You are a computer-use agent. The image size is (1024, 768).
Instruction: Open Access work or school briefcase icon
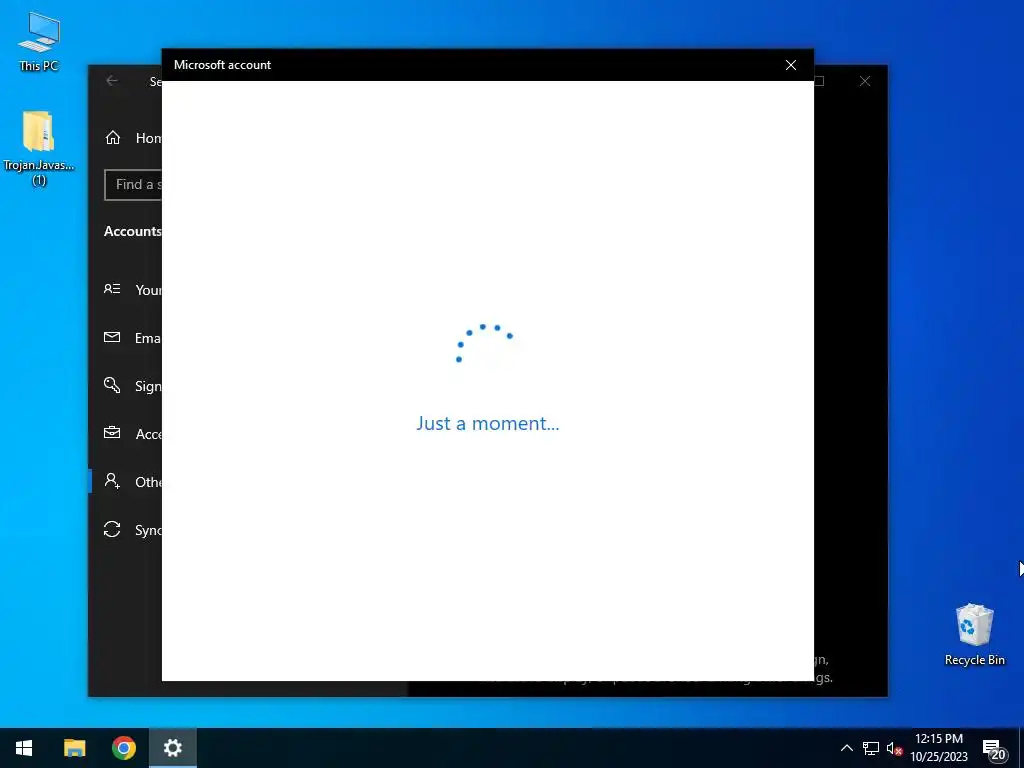pyautogui.click(x=112, y=433)
